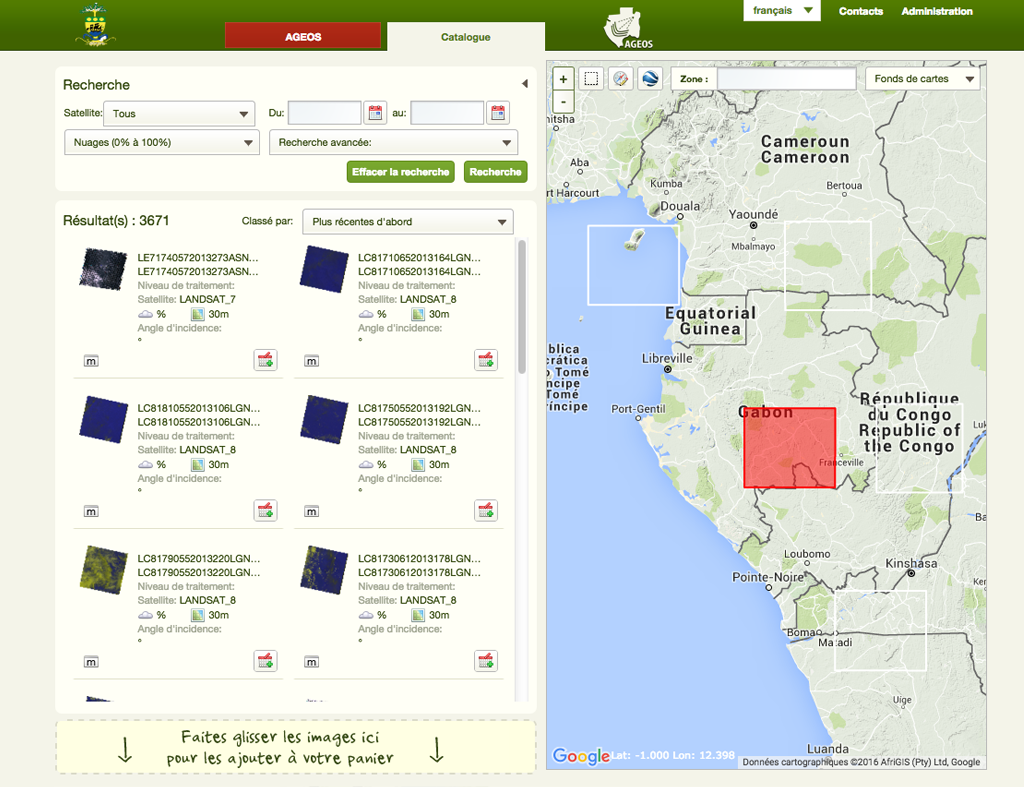Click the red highlighted footprint over Gabon
The width and height of the screenshot is (1024, 787).
pyautogui.click(x=790, y=448)
